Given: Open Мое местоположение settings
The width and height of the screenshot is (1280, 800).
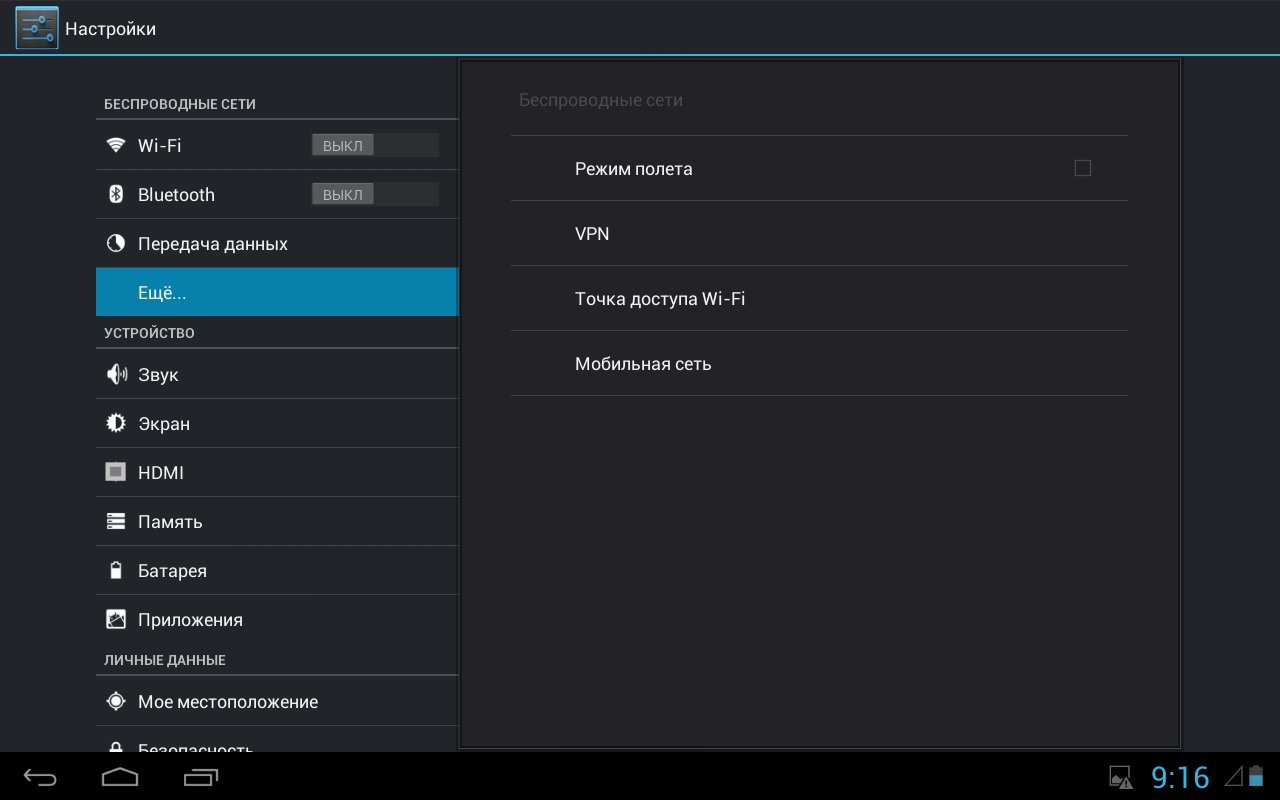Looking at the screenshot, I should pos(276,702).
